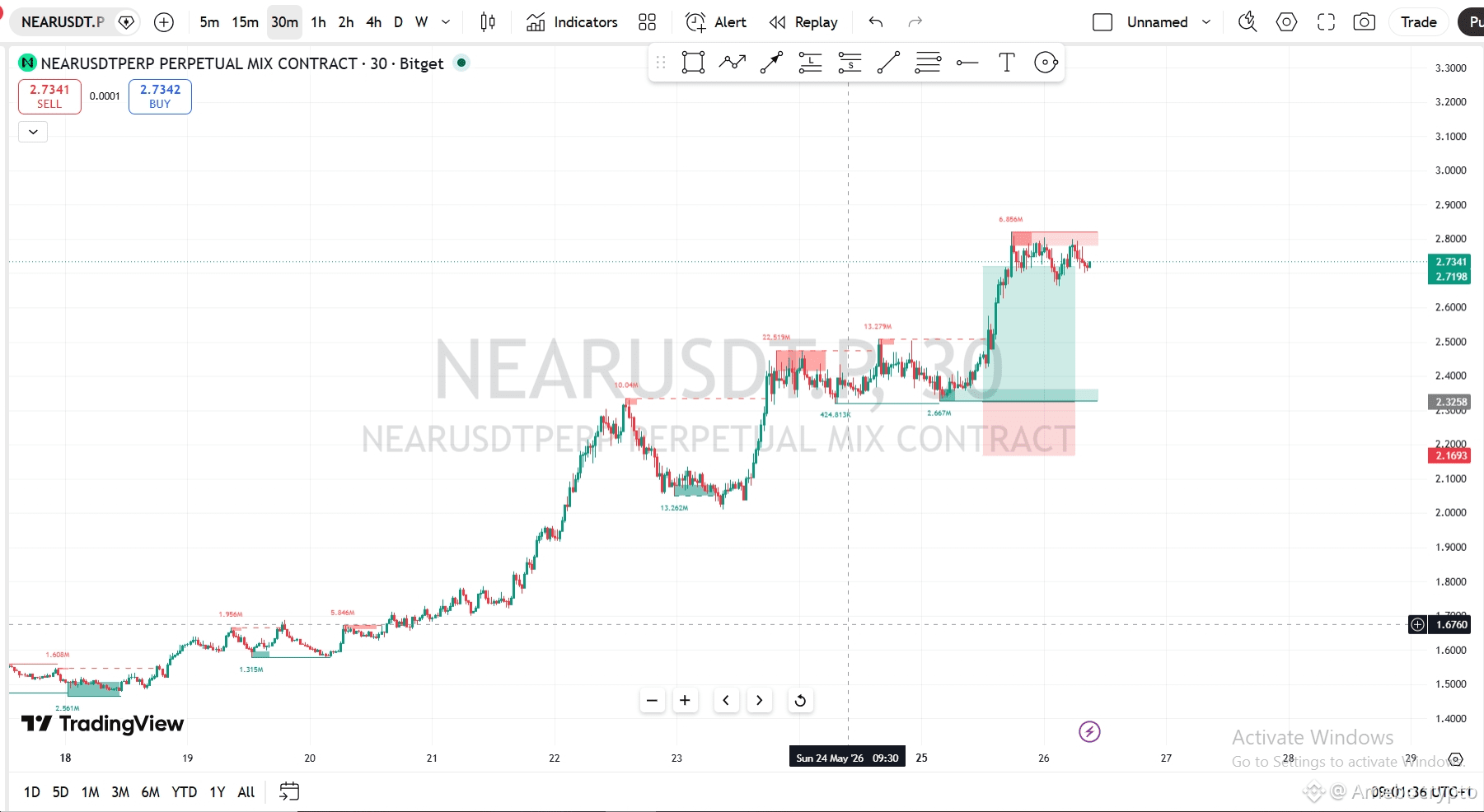Set date range to All

[246, 792]
